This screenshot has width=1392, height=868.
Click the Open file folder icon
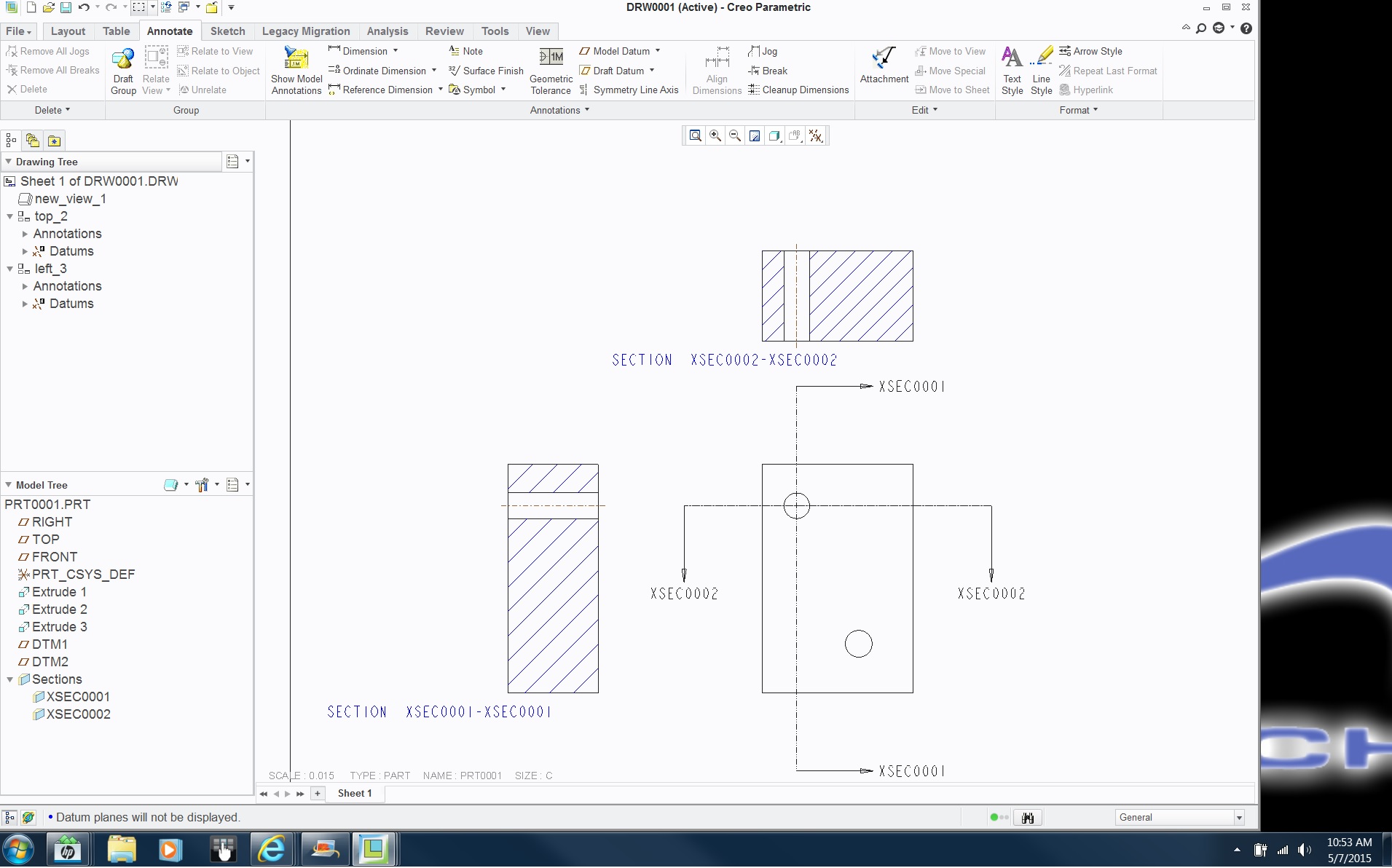pyautogui.click(x=48, y=7)
